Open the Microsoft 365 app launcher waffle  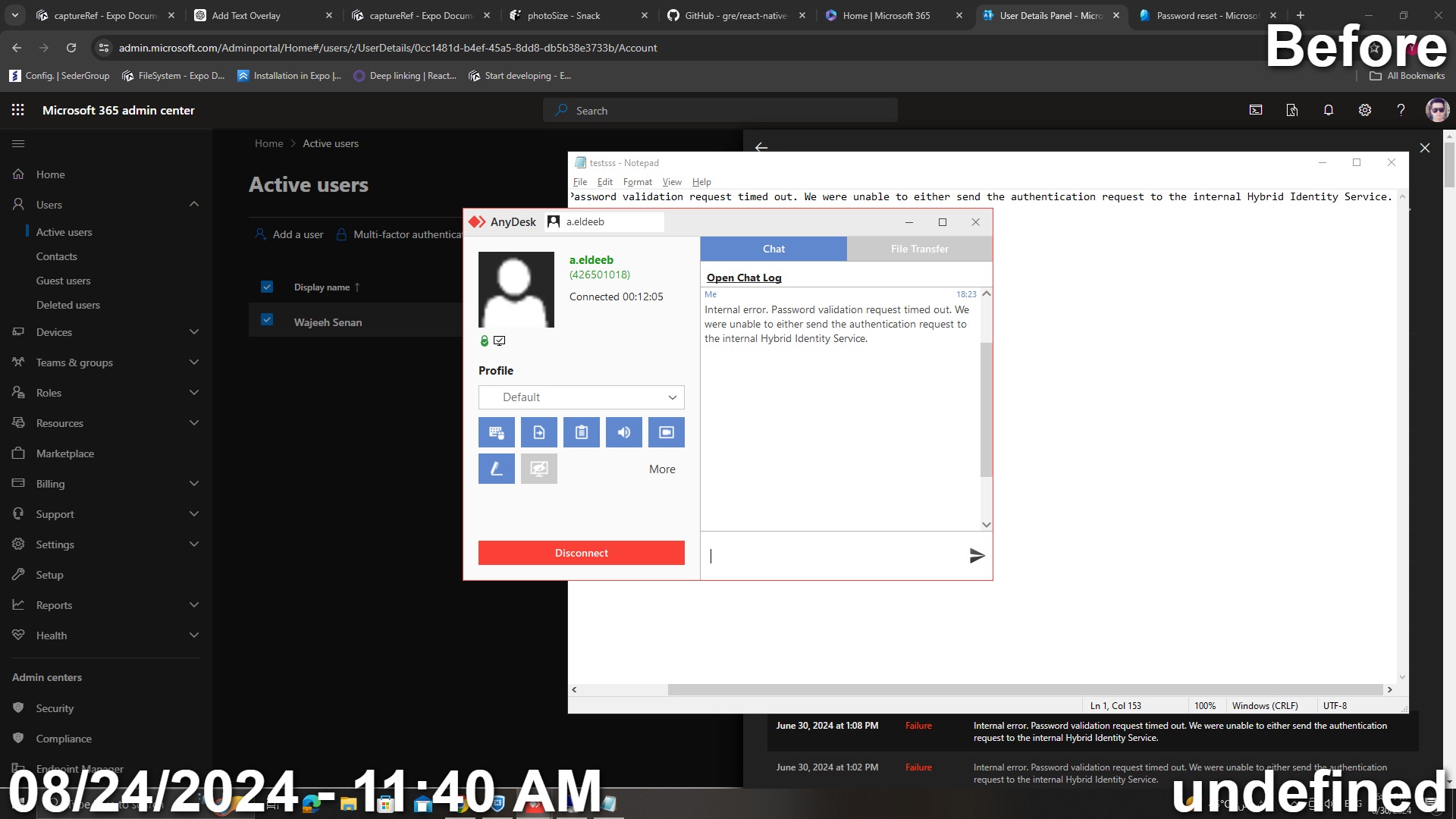click(18, 110)
